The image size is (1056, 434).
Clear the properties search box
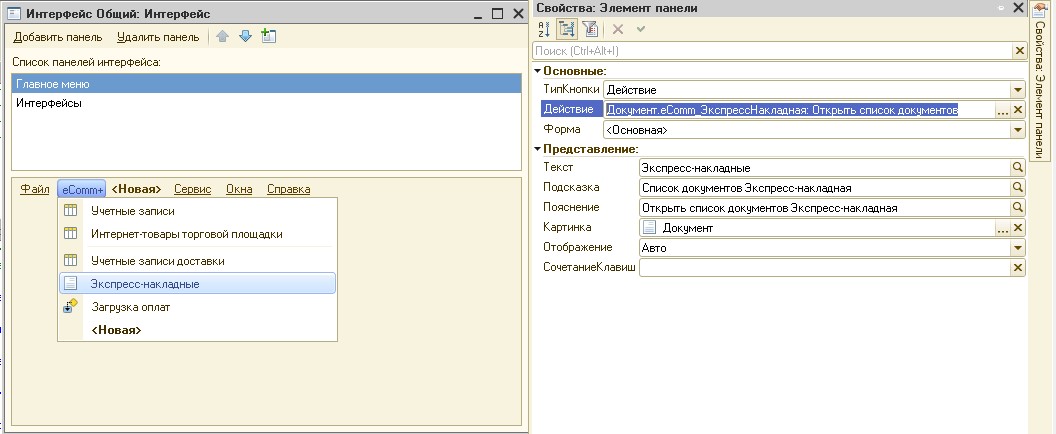(x=1019, y=50)
